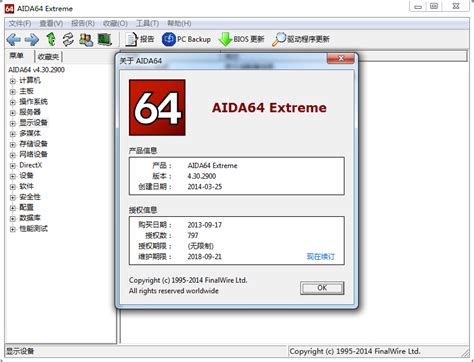Select 安全性 in the tree
Screen dimensions: 474x362
(30, 197)
